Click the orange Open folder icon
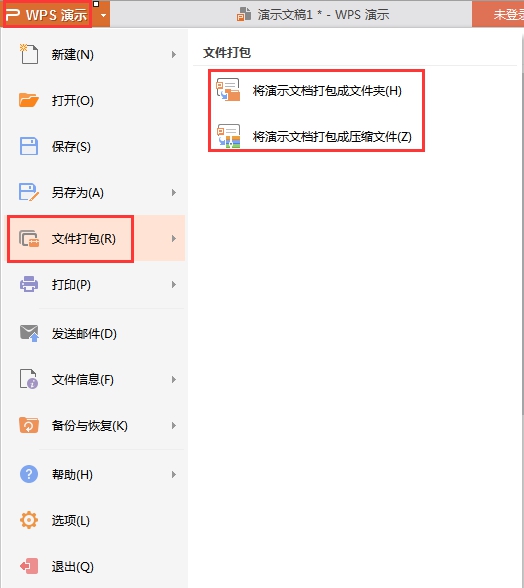 (x=29, y=100)
